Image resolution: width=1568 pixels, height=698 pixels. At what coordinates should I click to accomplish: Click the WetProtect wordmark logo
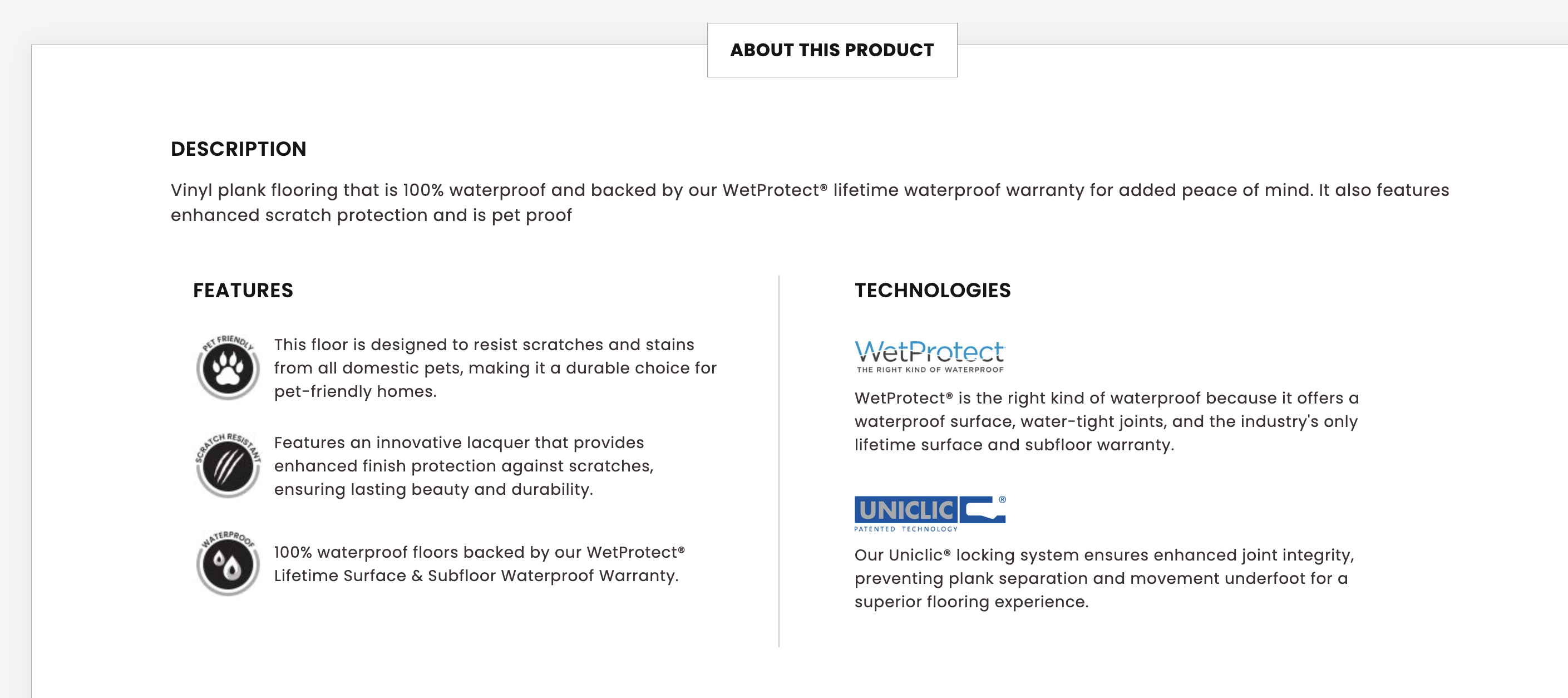pyautogui.click(x=929, y=351)
